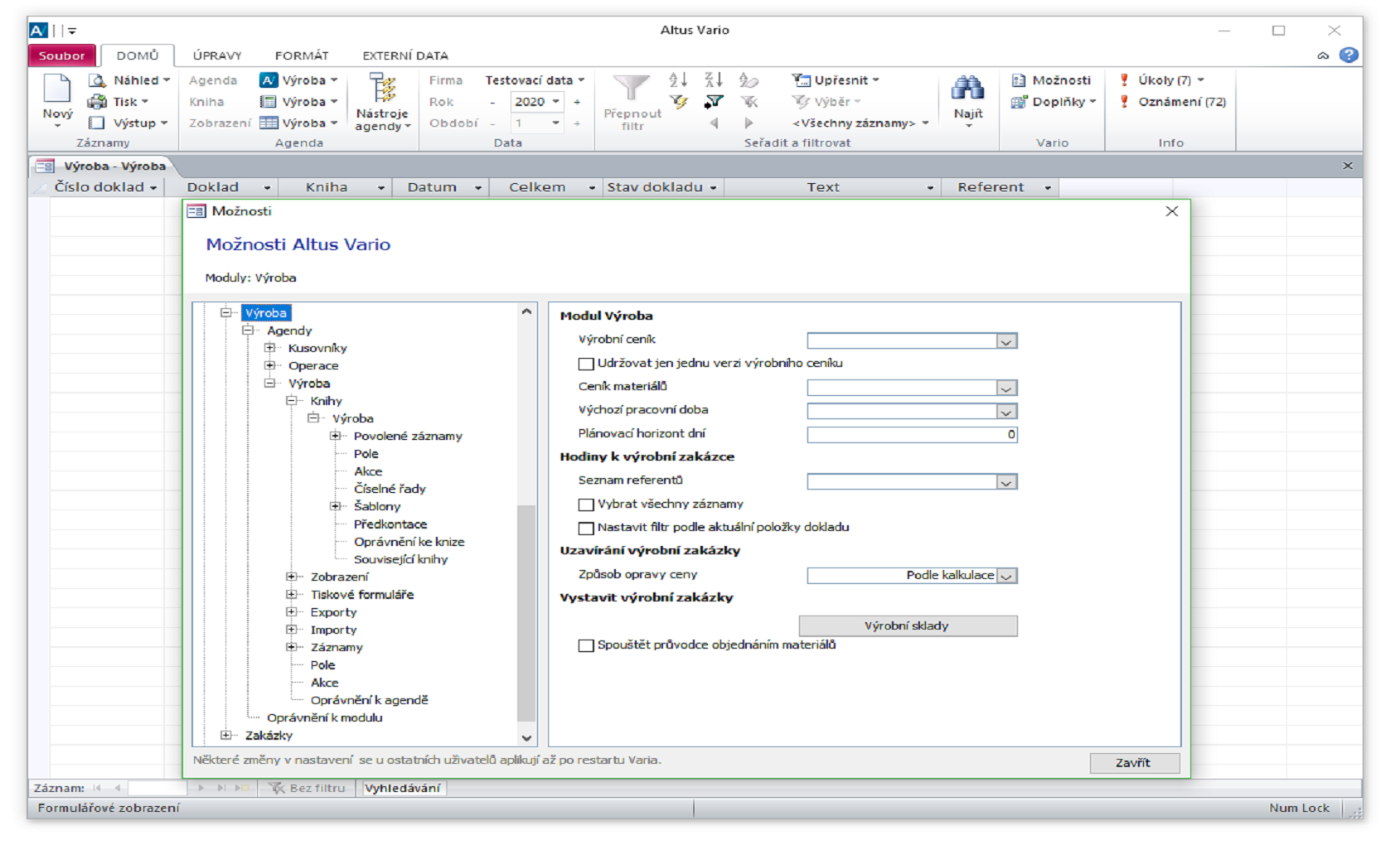The image size is (1400, 845).
Task: Switch to the DOMŮ tab
Action: (x=138, y=56)
